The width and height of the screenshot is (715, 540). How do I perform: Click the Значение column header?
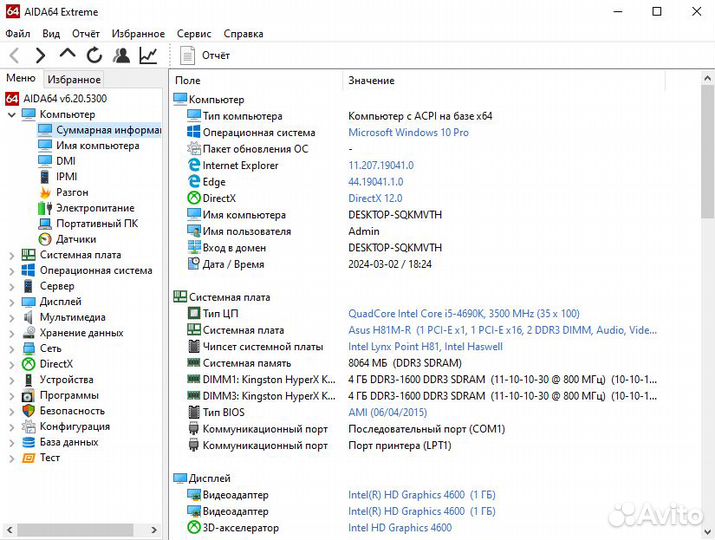click(x=371, y=80)
